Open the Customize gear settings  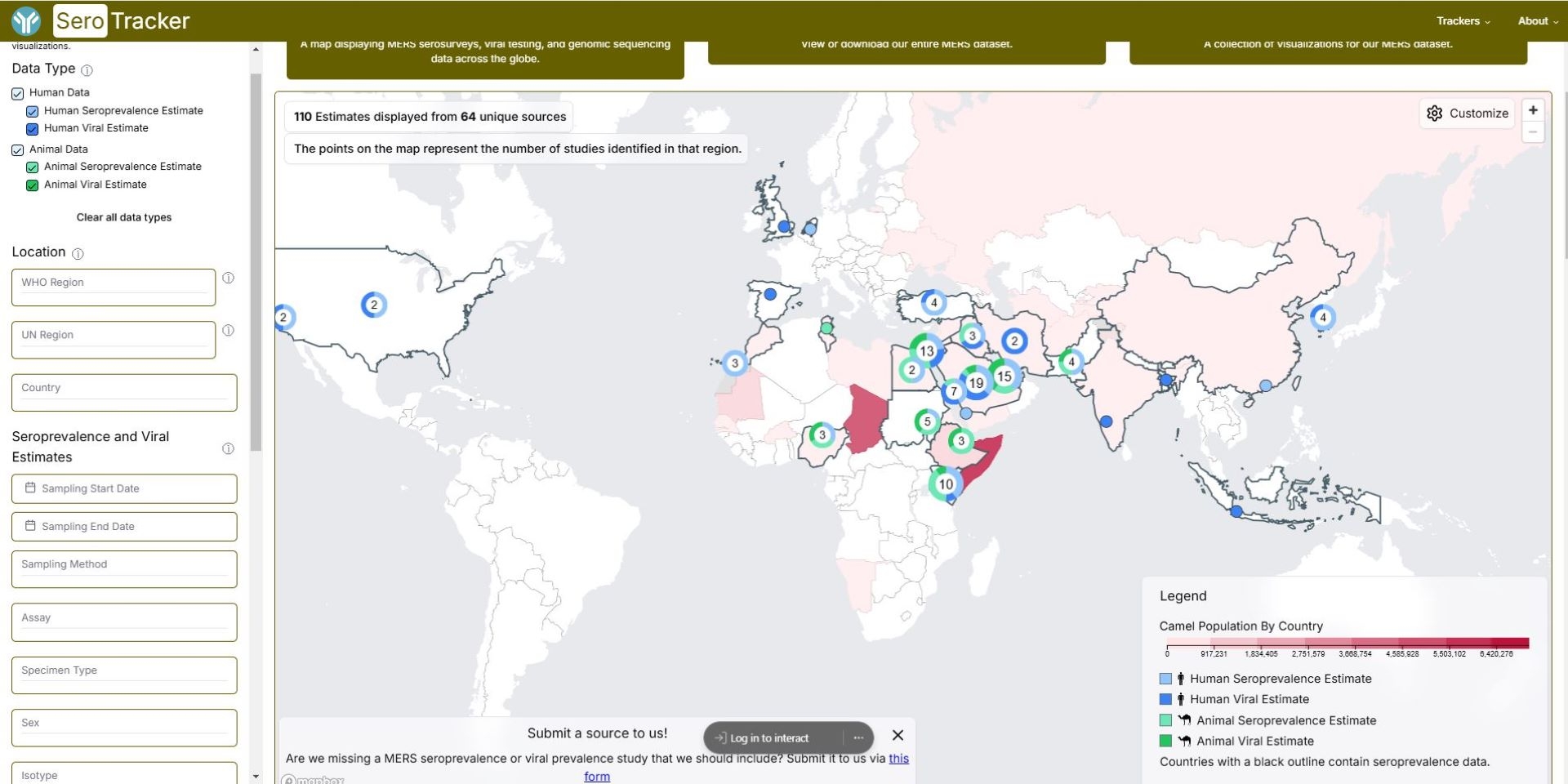point(1434,114)
